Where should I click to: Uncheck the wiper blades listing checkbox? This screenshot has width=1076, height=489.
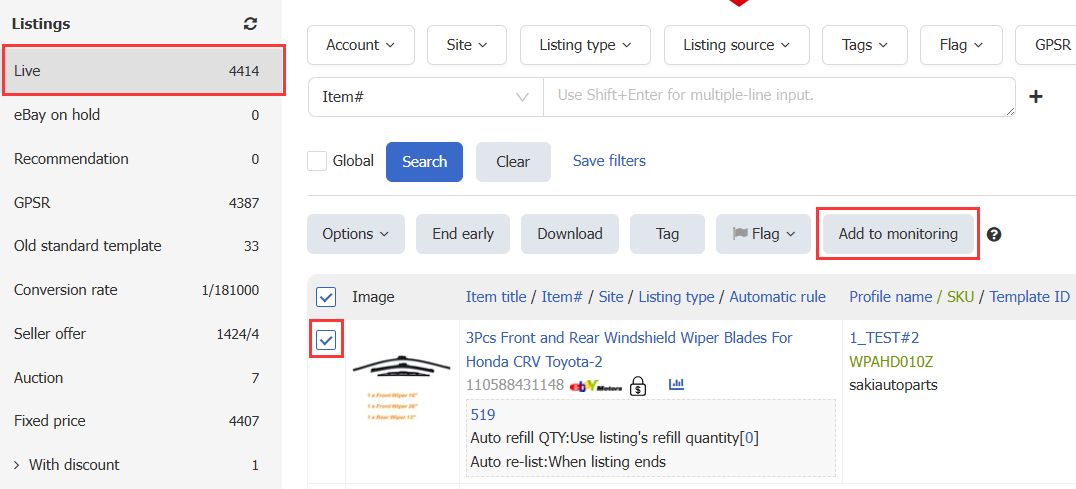click(326, 341)
